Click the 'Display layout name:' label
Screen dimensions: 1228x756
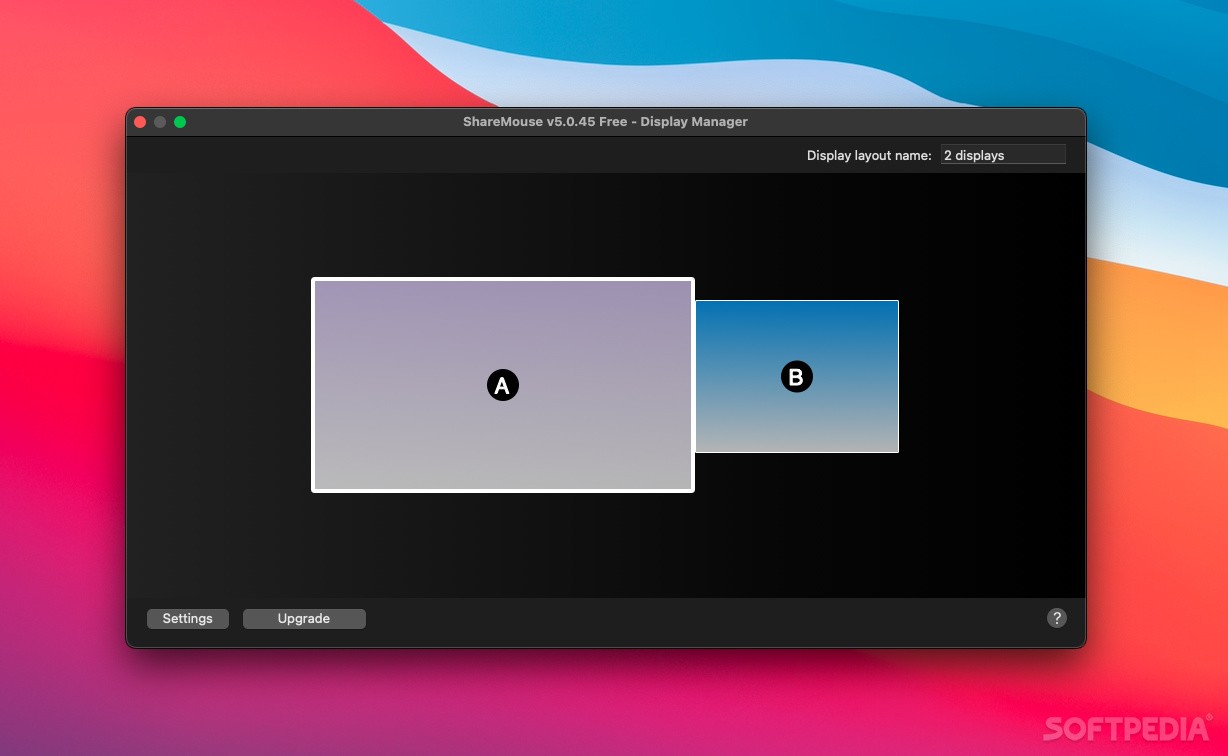pos(868,155)
